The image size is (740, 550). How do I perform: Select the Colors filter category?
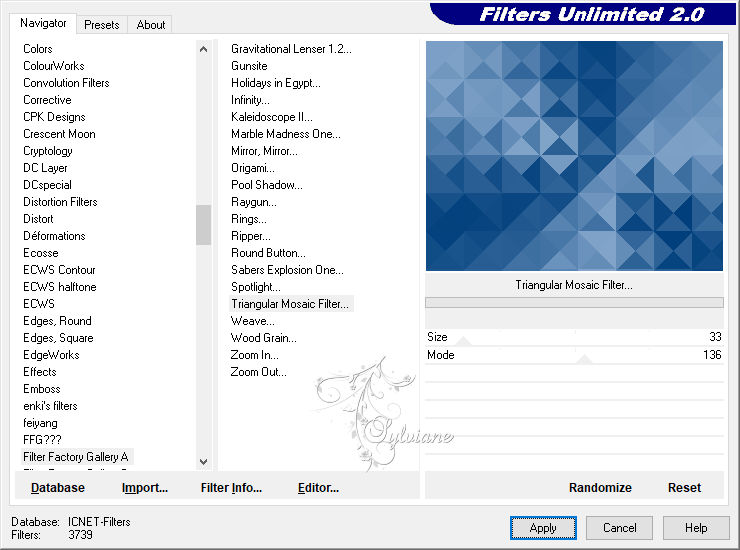click(38, 49)
